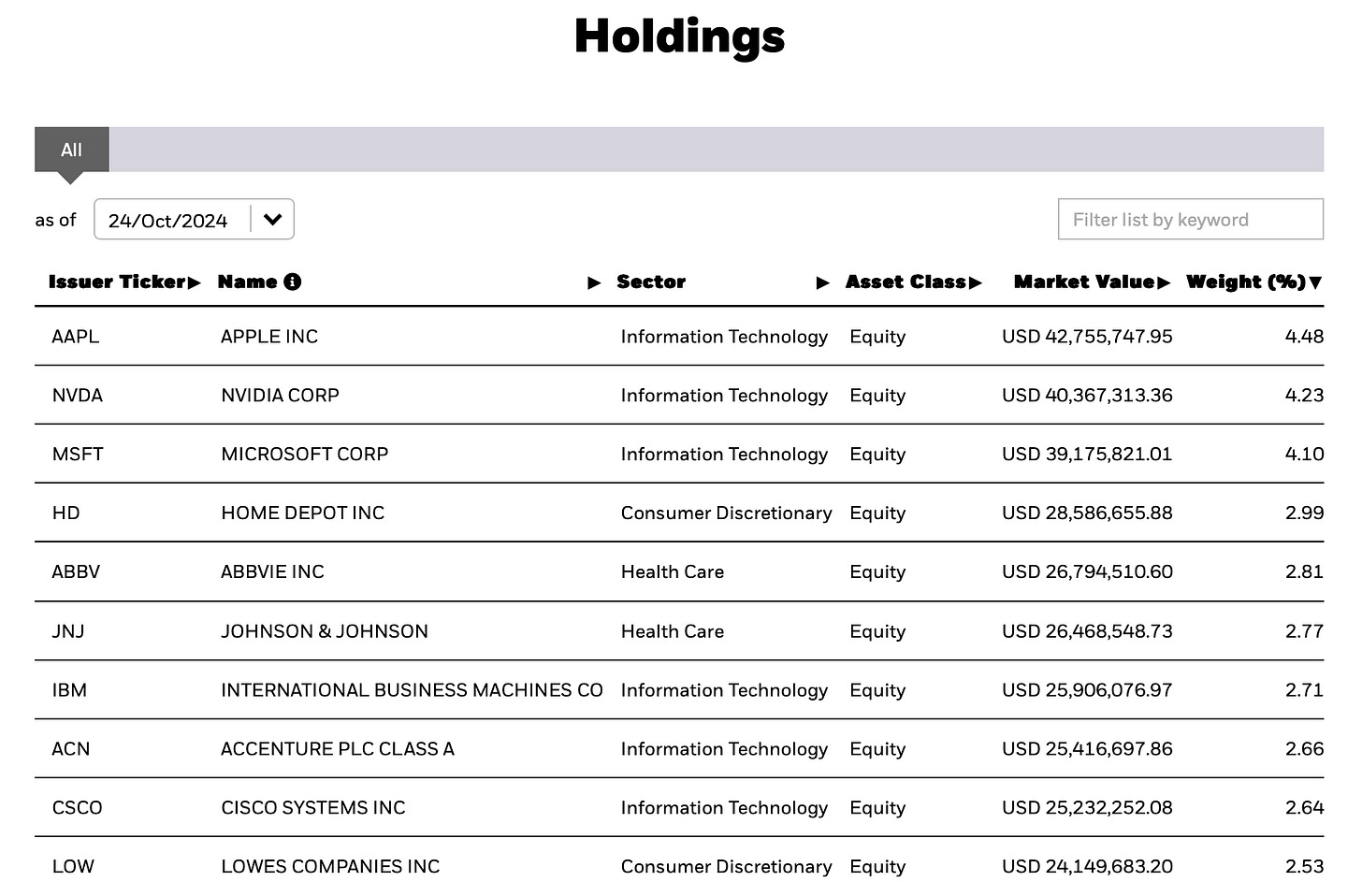The width and height of the screenshot is (1362, 896).
Task: Click Information Technology in CSCO row
Action: coord(724,808)
